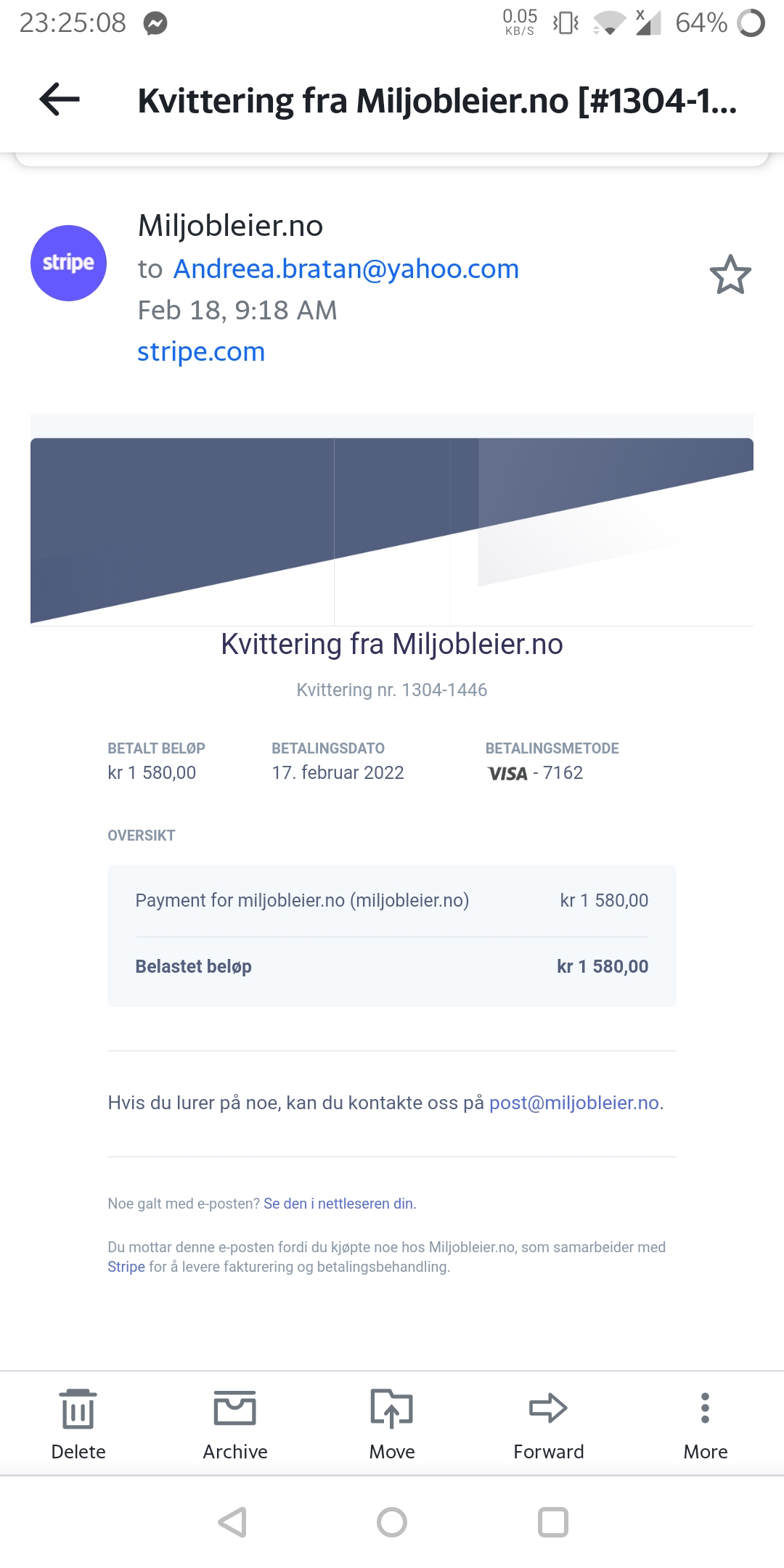The width and height of the screenshot is (784, 1568).
Task: Open the More options menu
Action: [x=706, y=1424]
